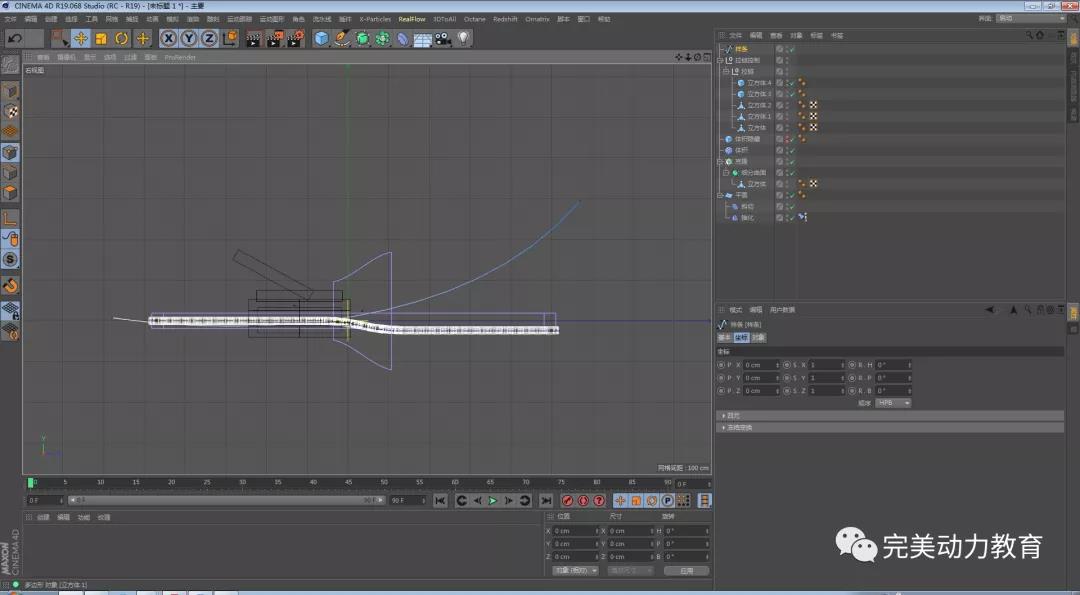This screenshot has width=1080, height=595.
Task: Click the Undo arrow in the toolbar
Action: pos(14,38)
